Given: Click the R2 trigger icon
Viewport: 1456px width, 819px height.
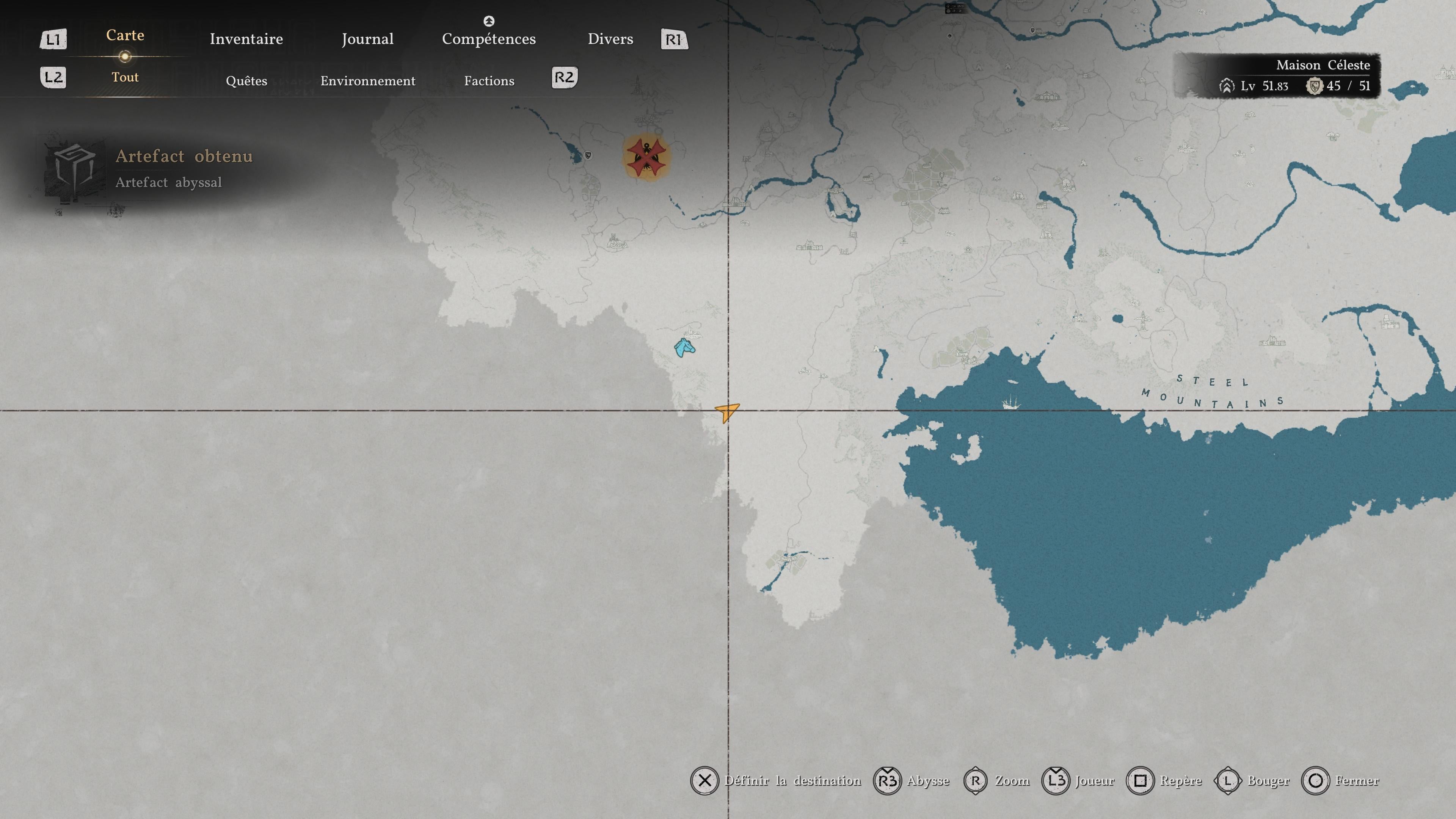Looking at the screenshot, I should 565,77.
